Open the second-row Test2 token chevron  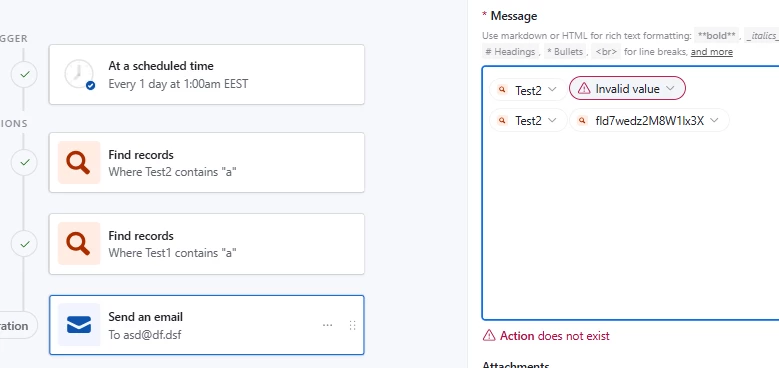552,120
